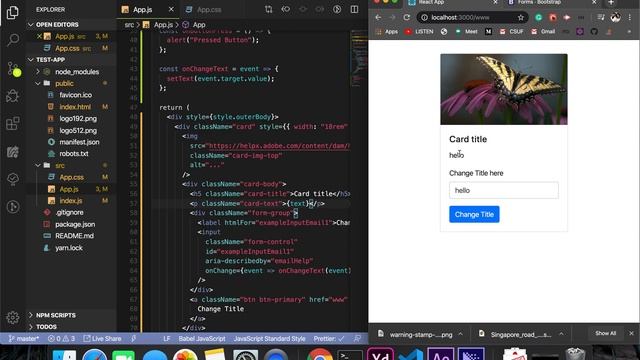Open the Explorer view in the activity bar

click(13, 13)
